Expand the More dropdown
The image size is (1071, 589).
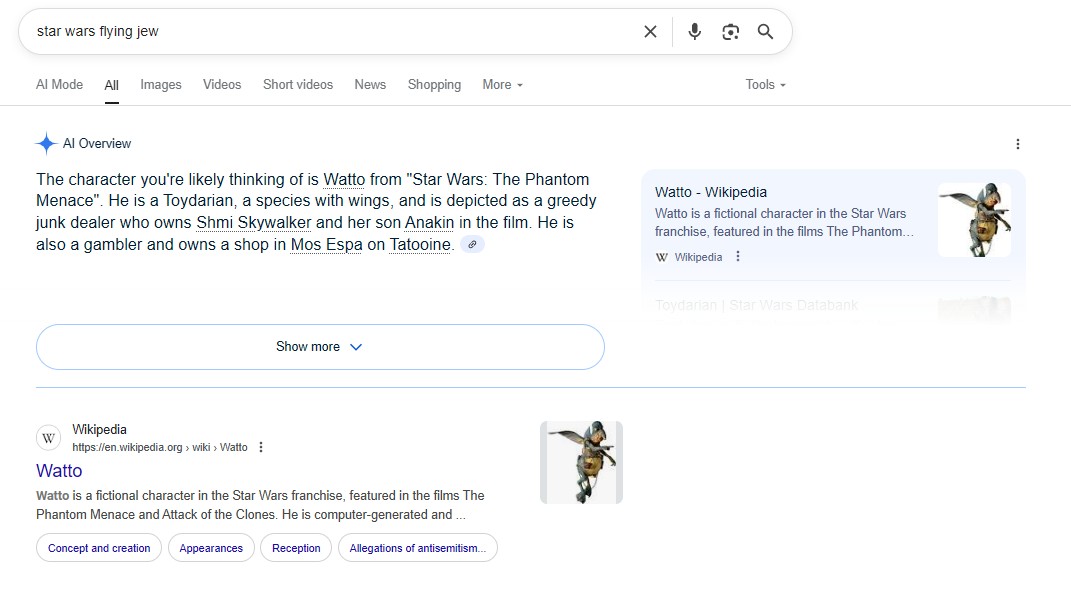point(503,85)
